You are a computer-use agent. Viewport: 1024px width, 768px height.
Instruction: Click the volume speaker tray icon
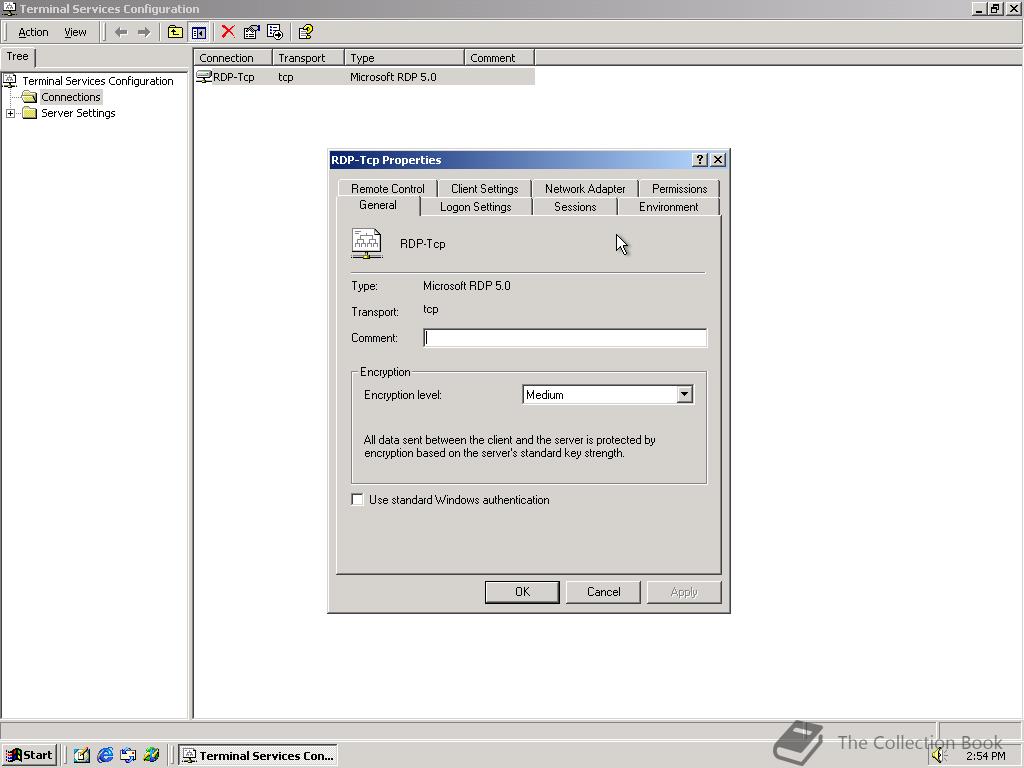coord(939,755)
